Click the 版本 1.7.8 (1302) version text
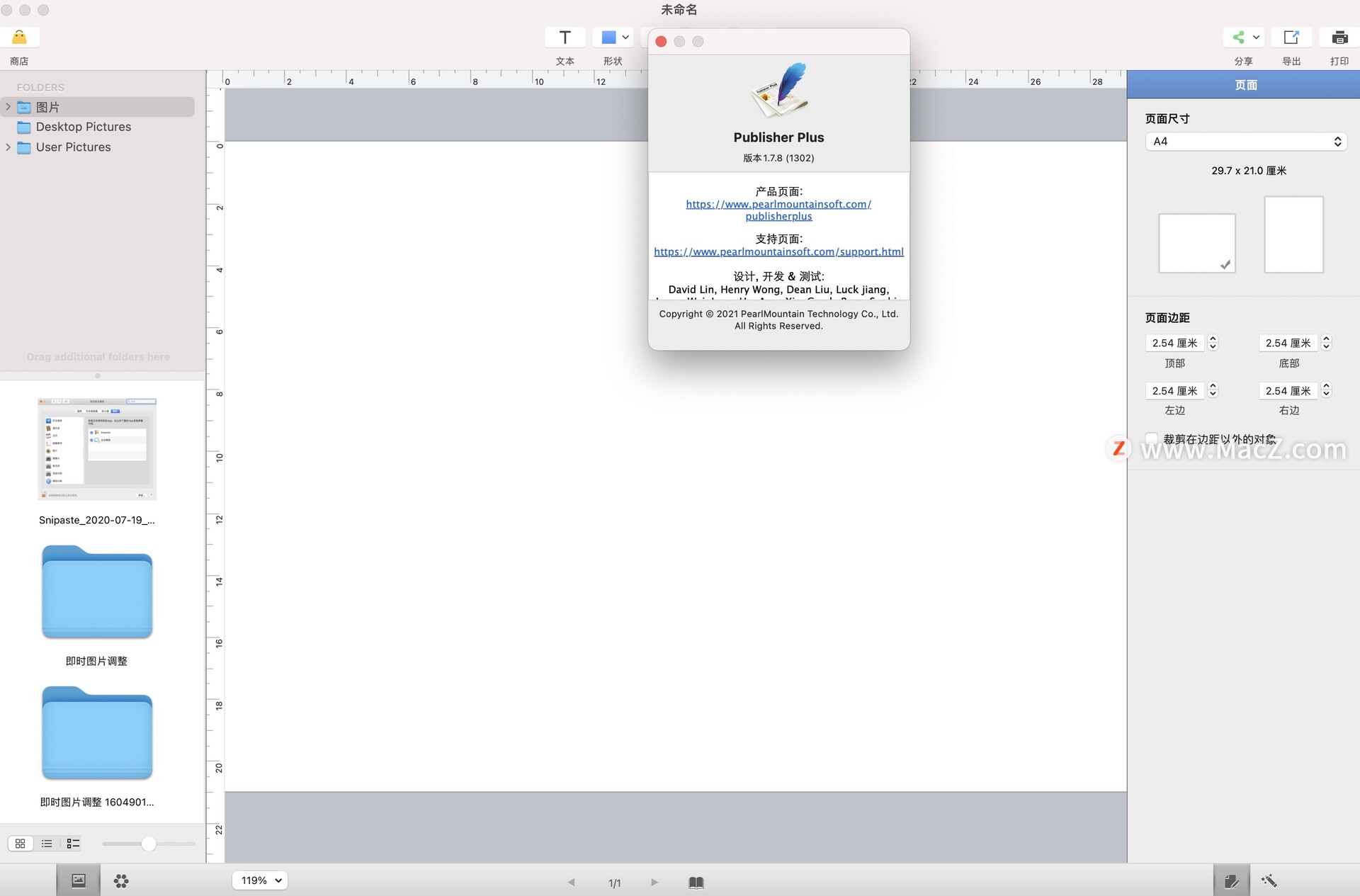Screen dimensions: 1360x896 tap(778, 158)
